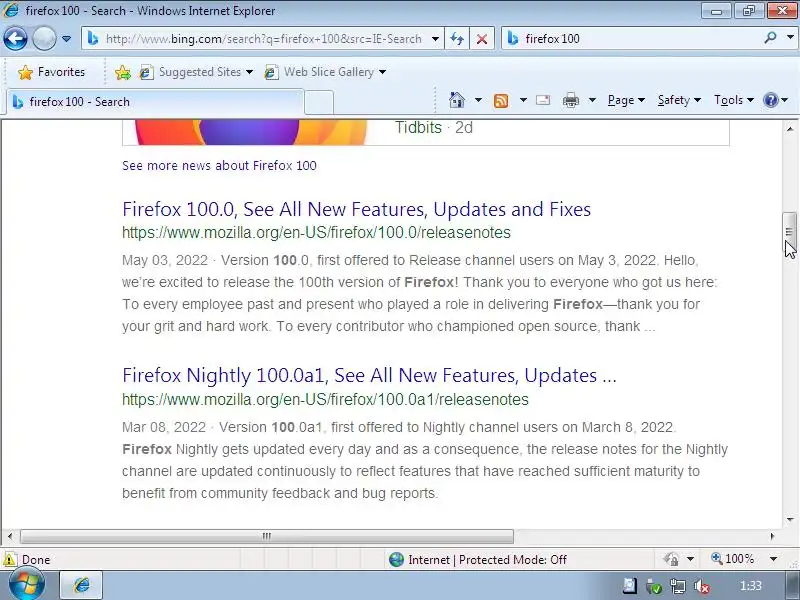This screenshot has height=600, width=800.
Task: Click the magnifier Search icon
Action: pos(770,38)
